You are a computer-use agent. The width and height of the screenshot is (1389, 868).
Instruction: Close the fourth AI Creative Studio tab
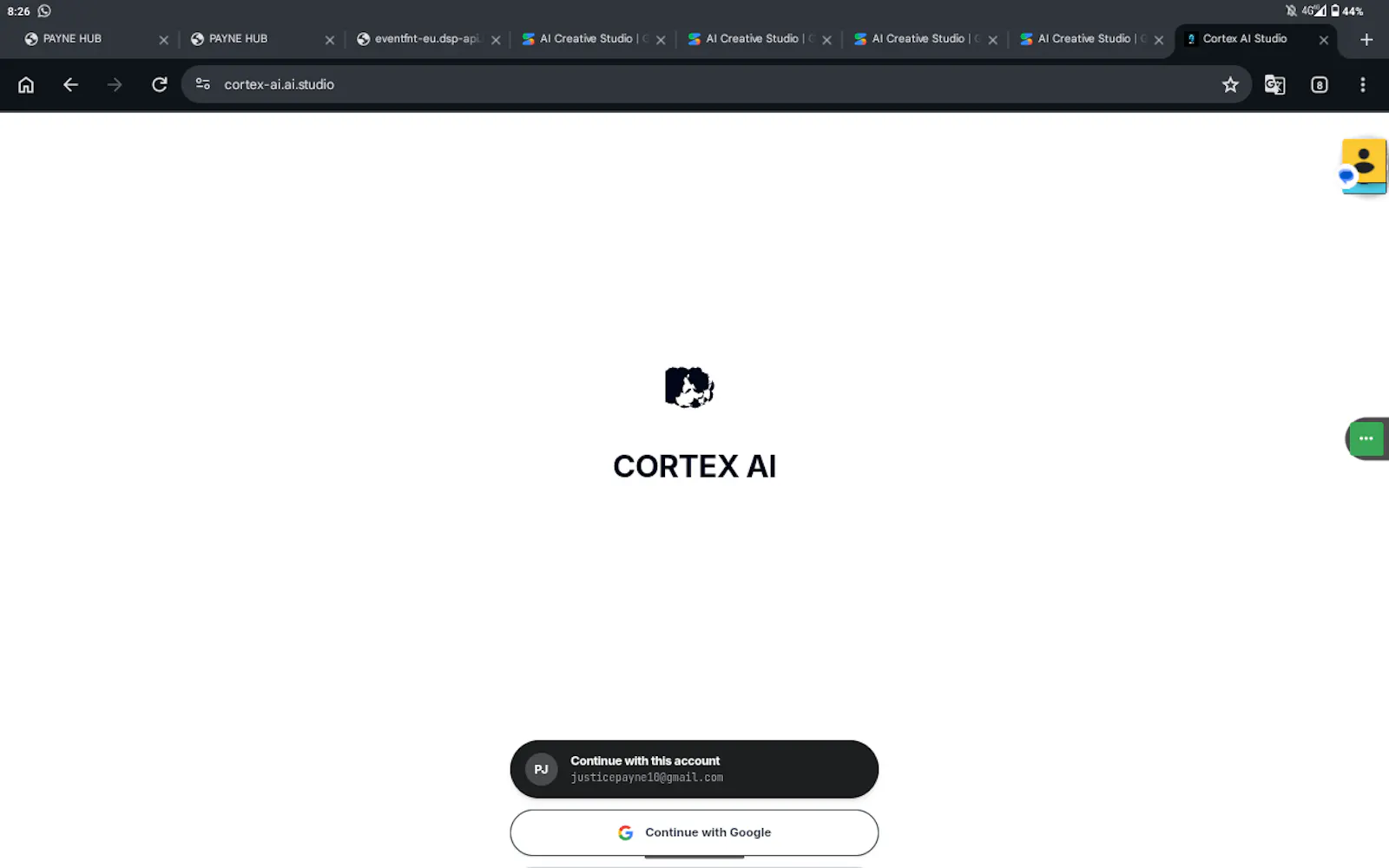click(1158, 40)
